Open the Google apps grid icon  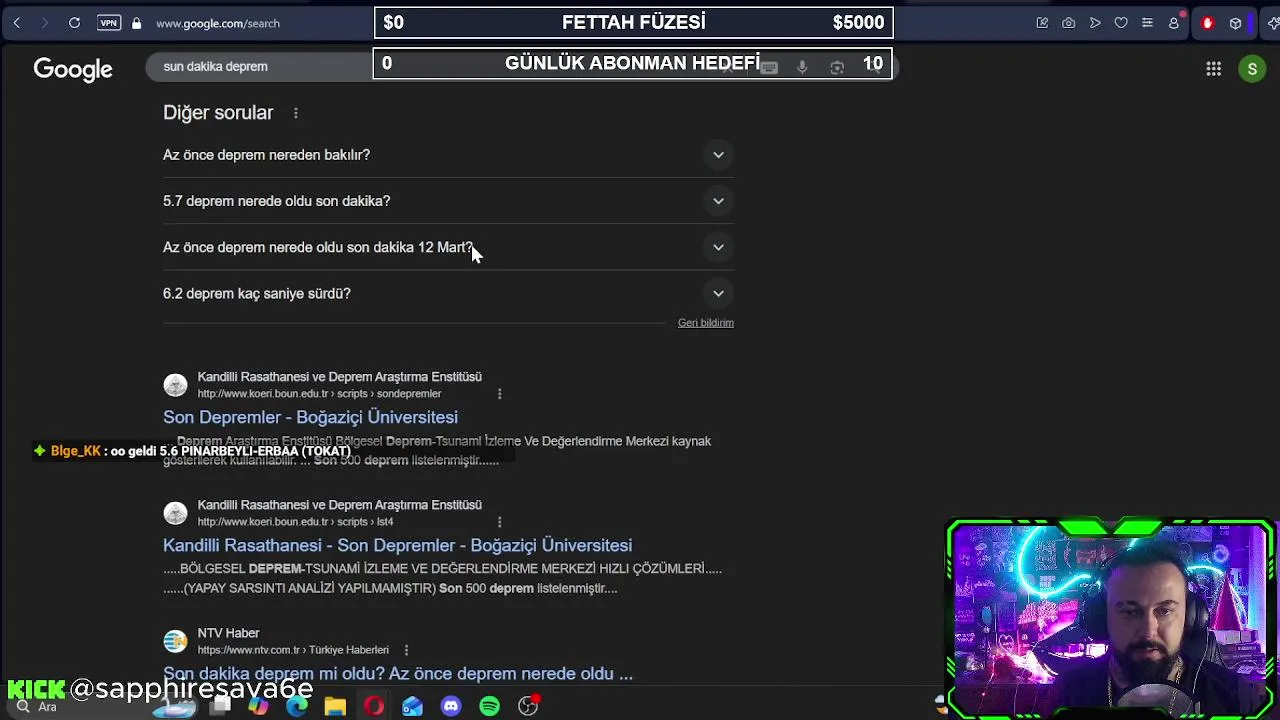[x=1213, y=69]
